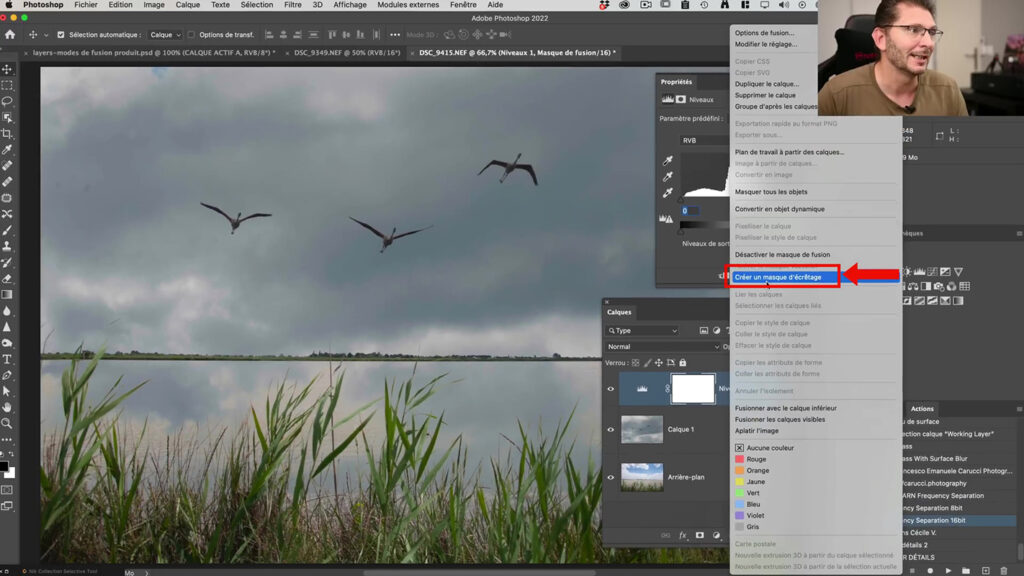Open the Type filter dropdown in Layers

641,331
